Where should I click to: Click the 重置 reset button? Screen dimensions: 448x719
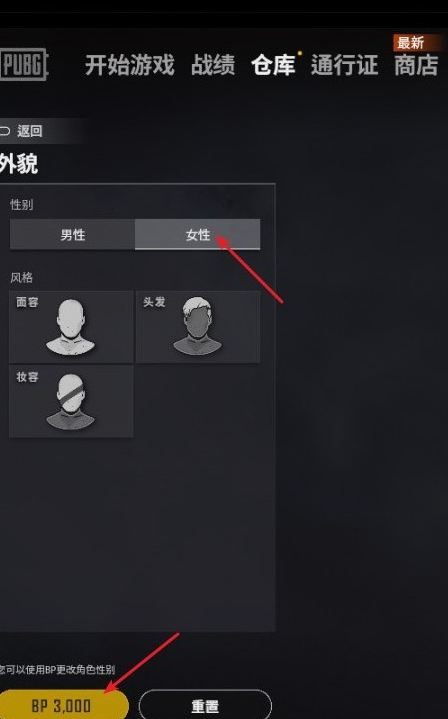coord(205,705)
